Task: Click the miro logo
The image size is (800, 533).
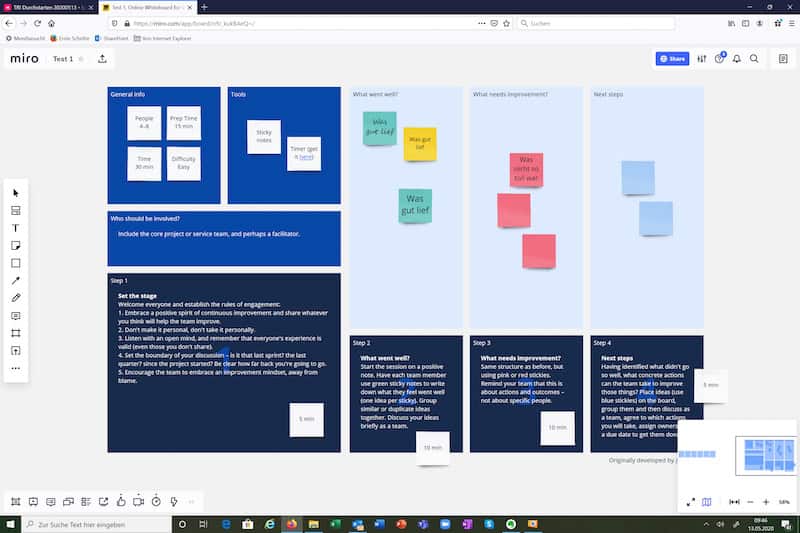Action: pos(24,59)
